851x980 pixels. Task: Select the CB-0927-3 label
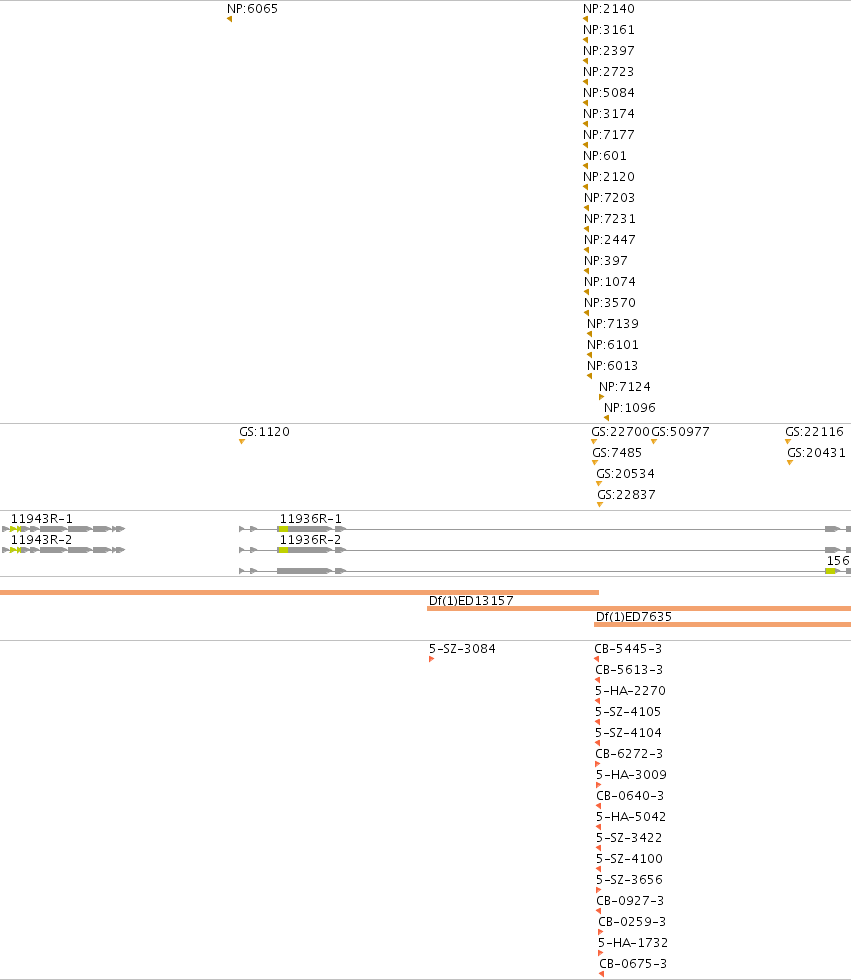pos(630,901)
